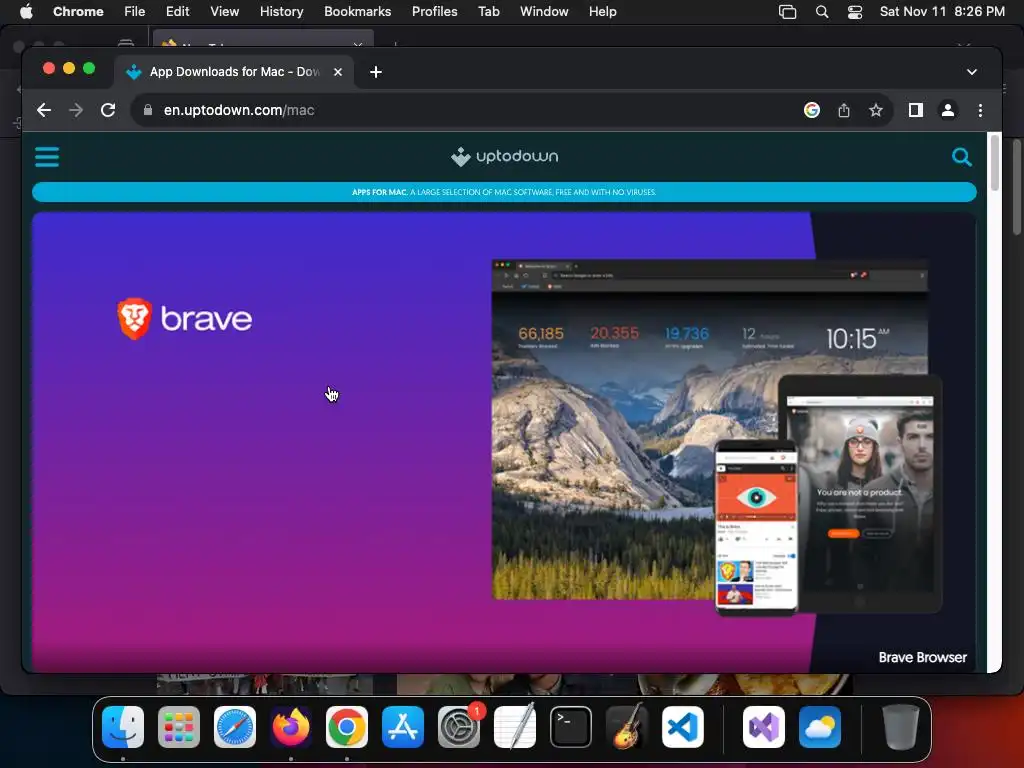1024x768 pixels.
Task: Open the Uptodown hamburger menu
Action: click(x=47, y=157)
